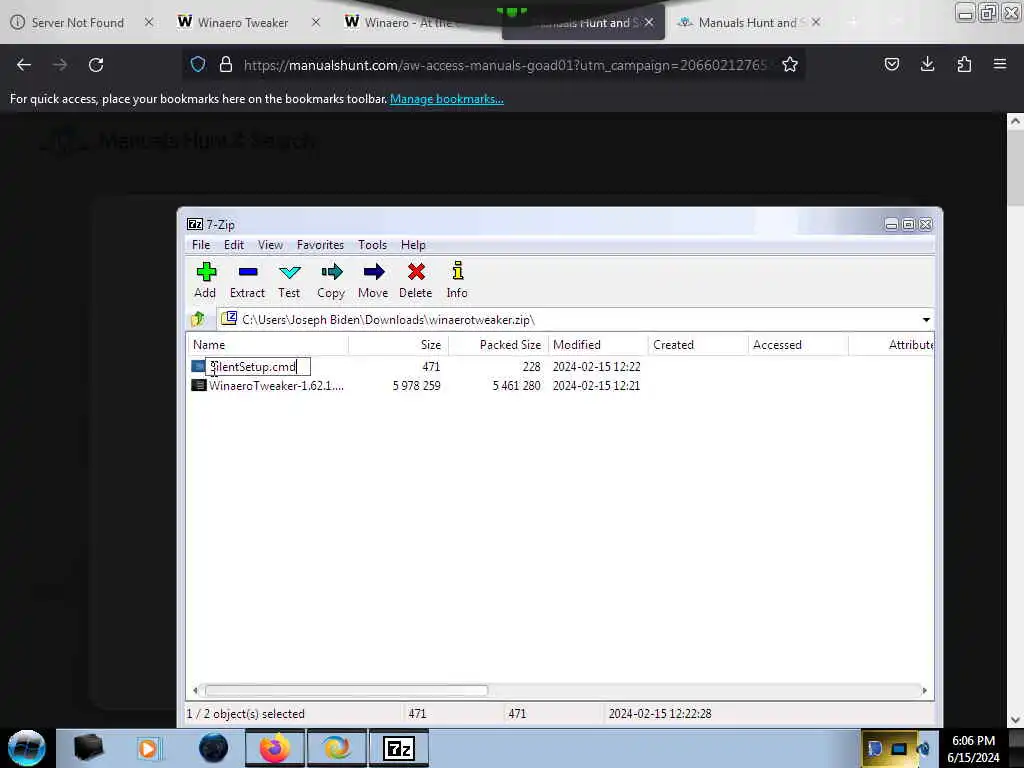Click the file list scroll-right arrow
The width and height of the screenshot is (1024, 768).
click(x=925, y=690)
